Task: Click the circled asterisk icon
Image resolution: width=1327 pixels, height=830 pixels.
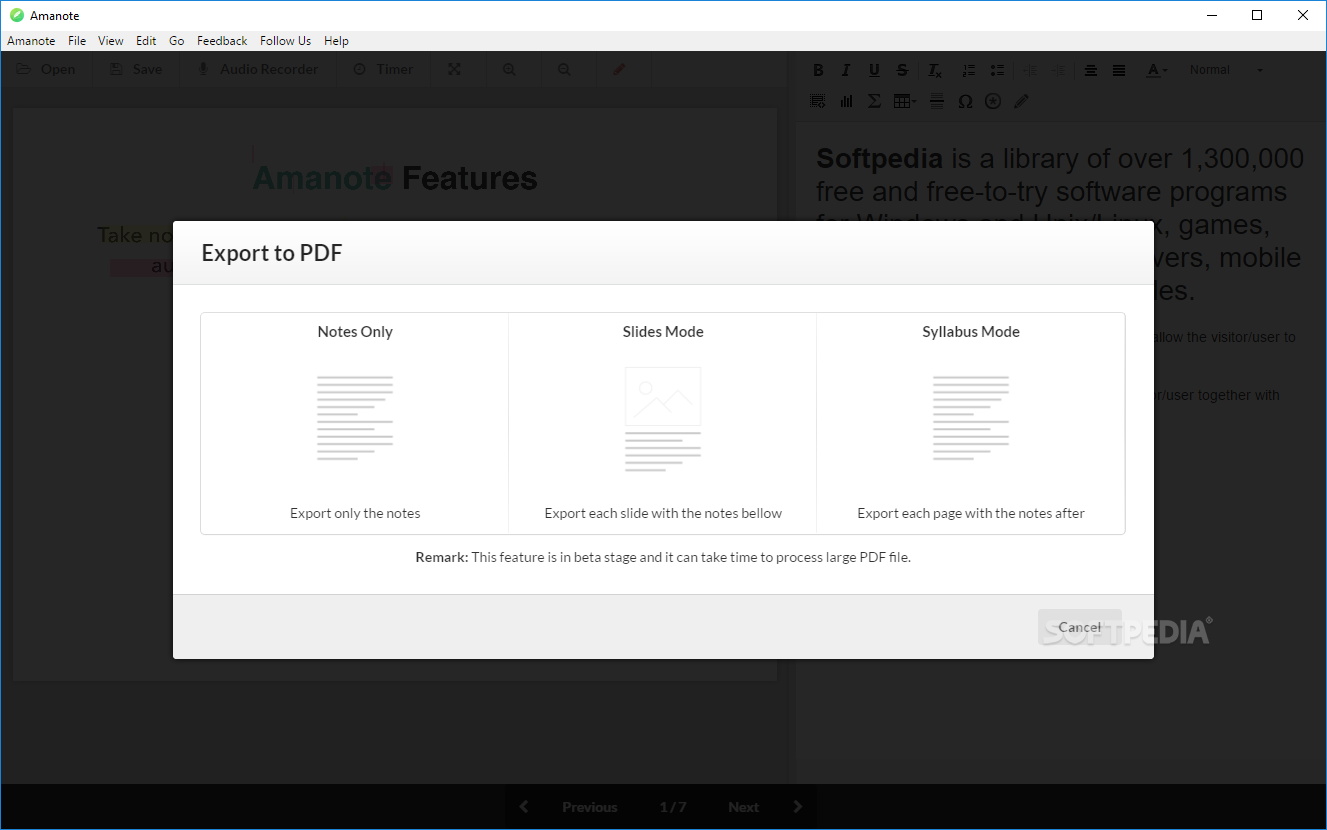Action: coord(992,101)
